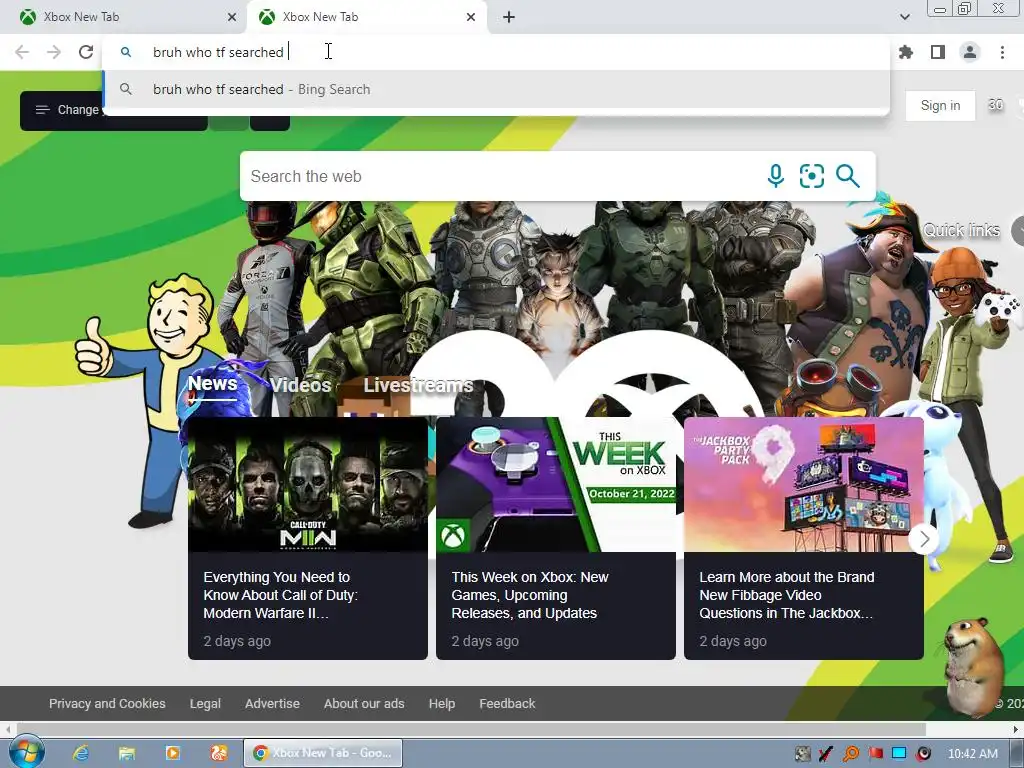This screenshot has height=768, width=1024.
Task: Toggle the browser side panel icon
Action: (938, 52)
